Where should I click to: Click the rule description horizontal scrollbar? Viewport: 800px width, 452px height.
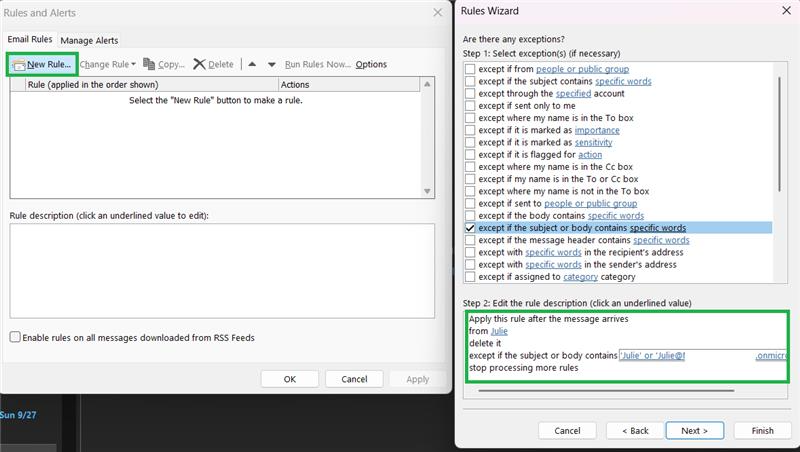(x=606, y=391)
